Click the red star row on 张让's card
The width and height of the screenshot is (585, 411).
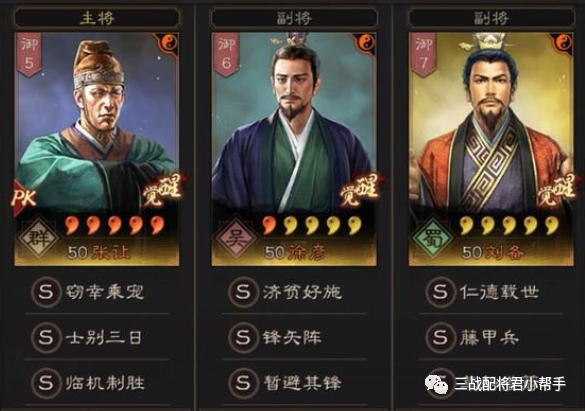115,225
